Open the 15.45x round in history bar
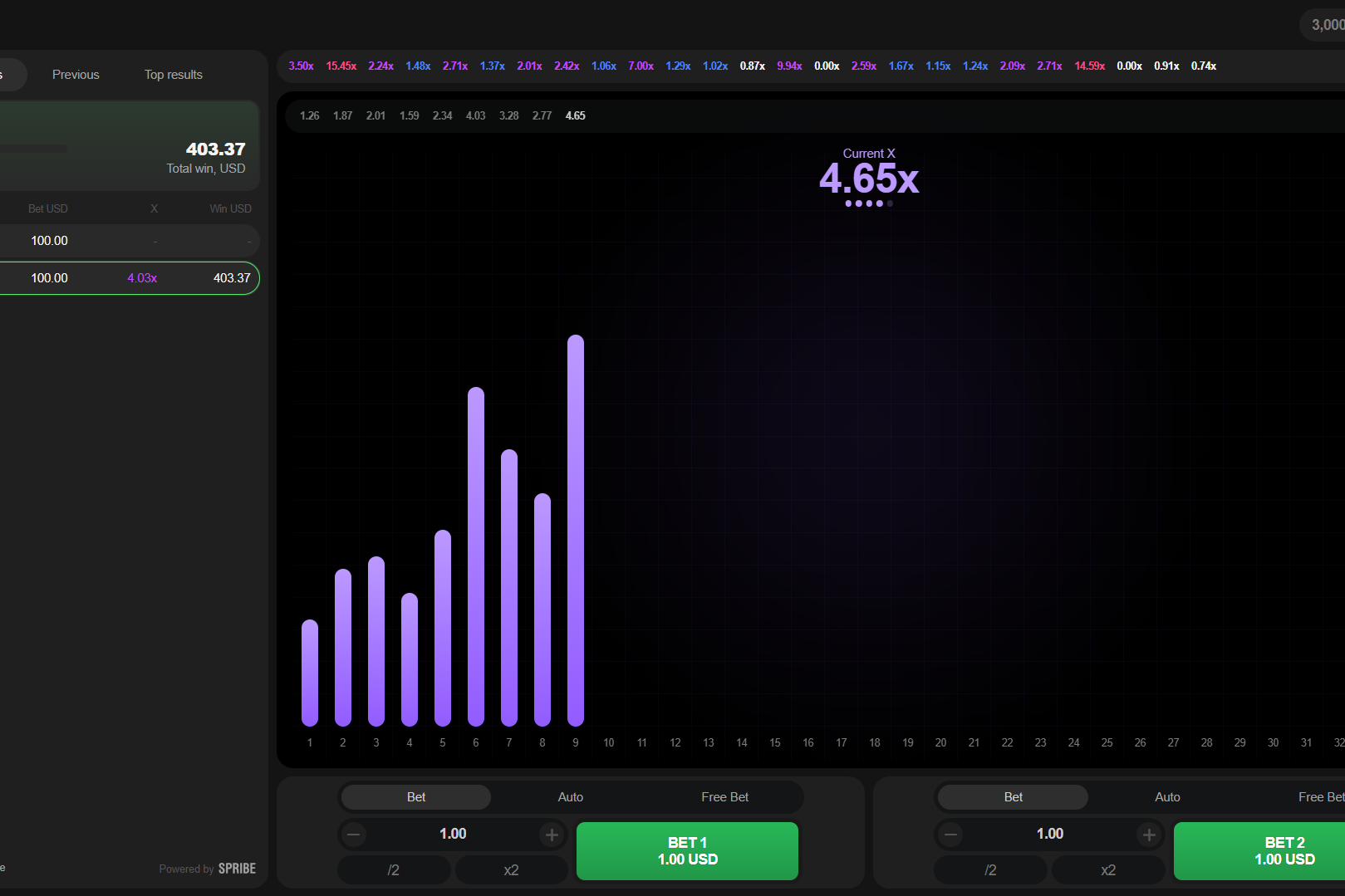1345x896 pixels. [341, 66]
